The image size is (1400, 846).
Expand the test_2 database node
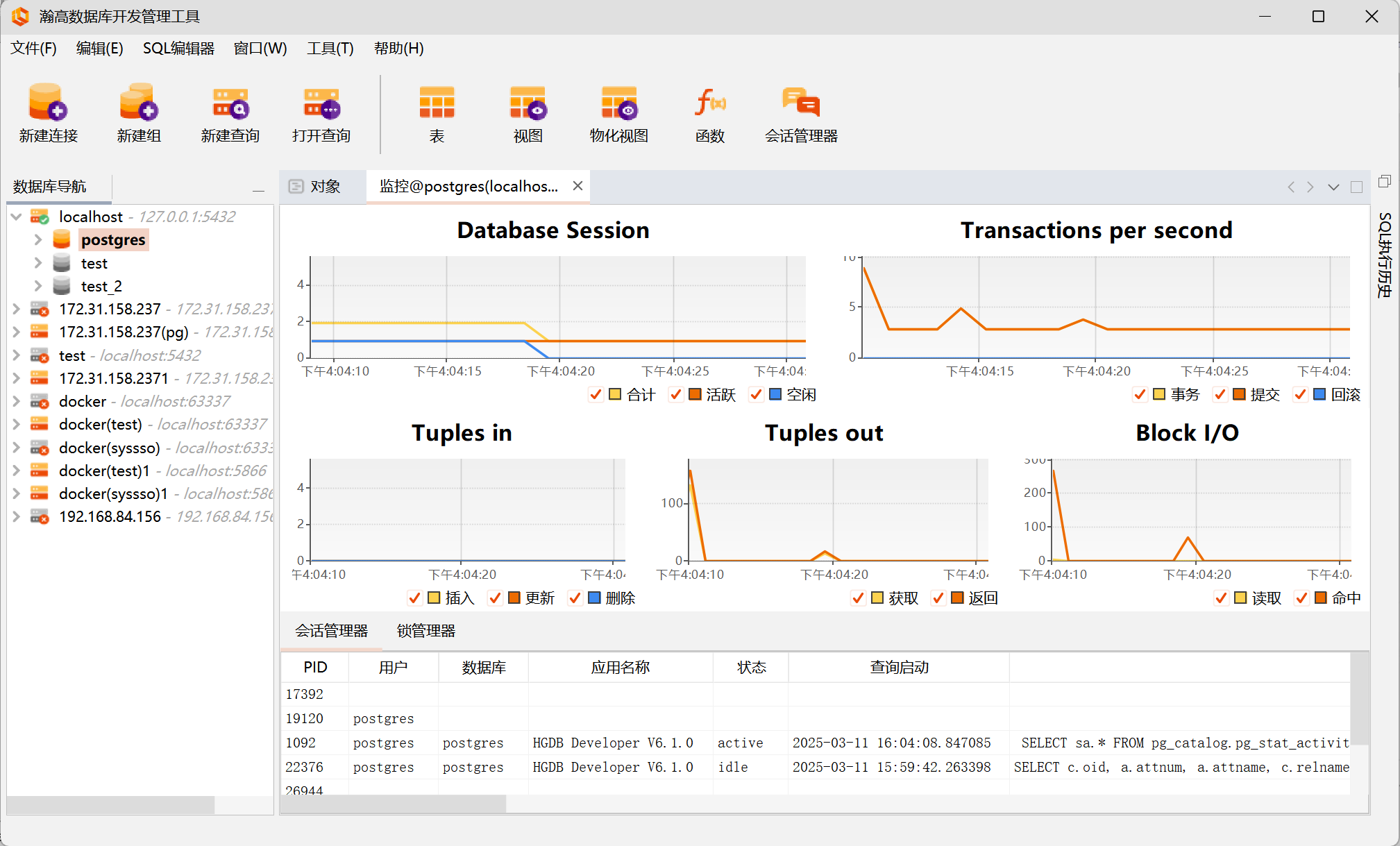pos(38,286)
